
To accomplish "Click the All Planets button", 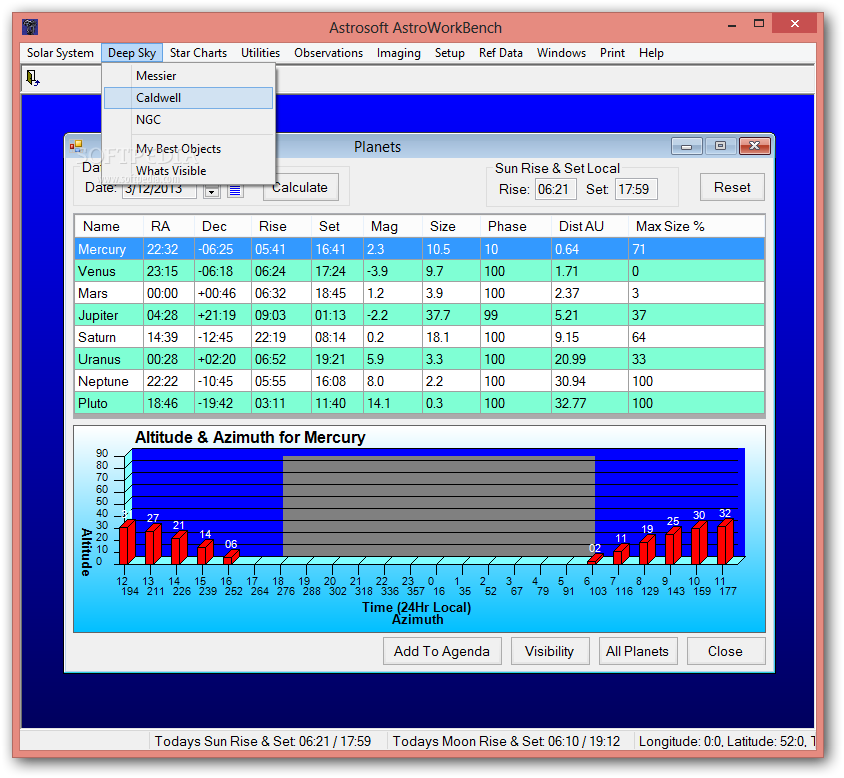I will (x=637, y=651).
